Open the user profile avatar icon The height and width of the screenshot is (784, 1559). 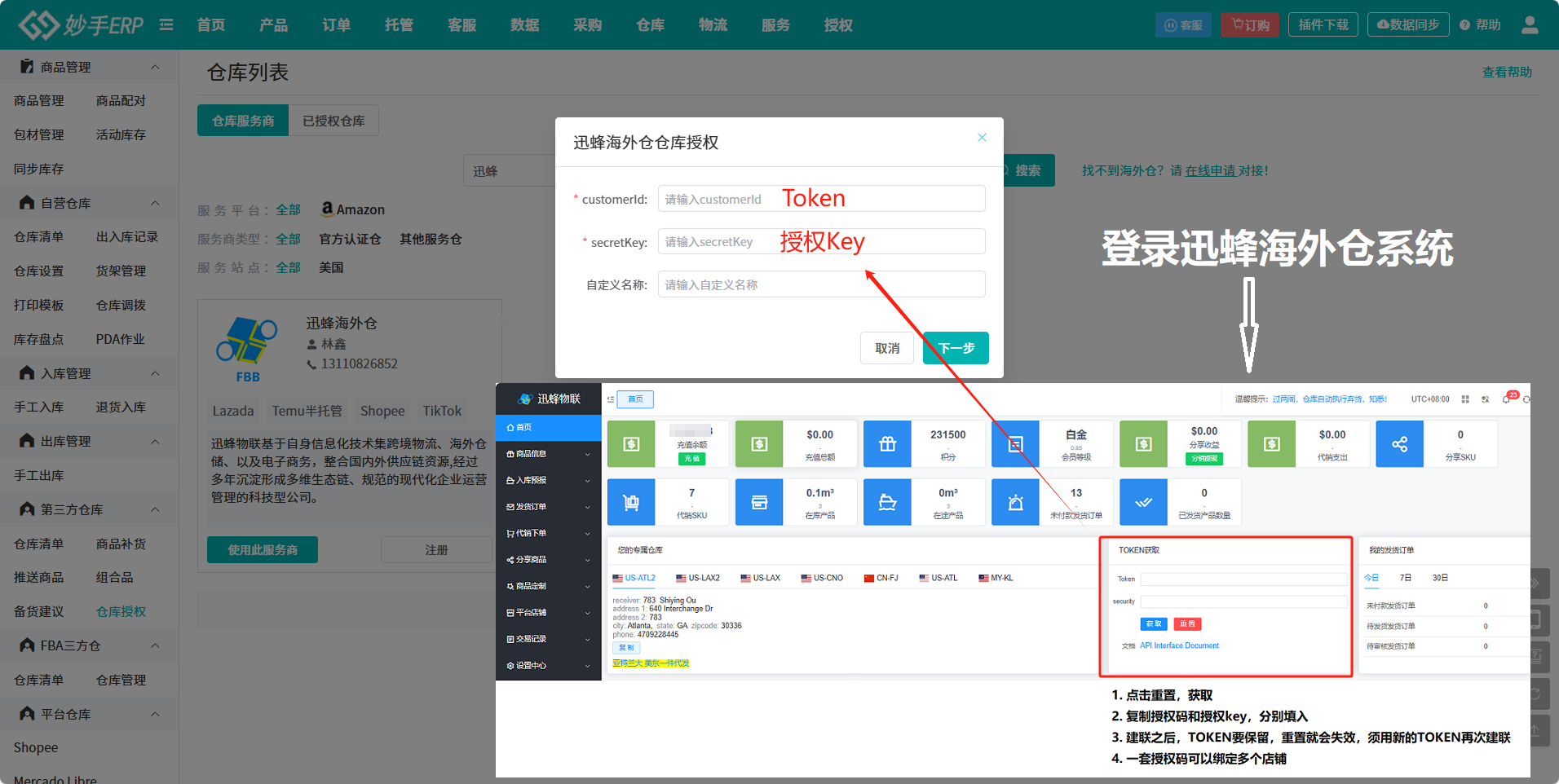pos(1530,25)
